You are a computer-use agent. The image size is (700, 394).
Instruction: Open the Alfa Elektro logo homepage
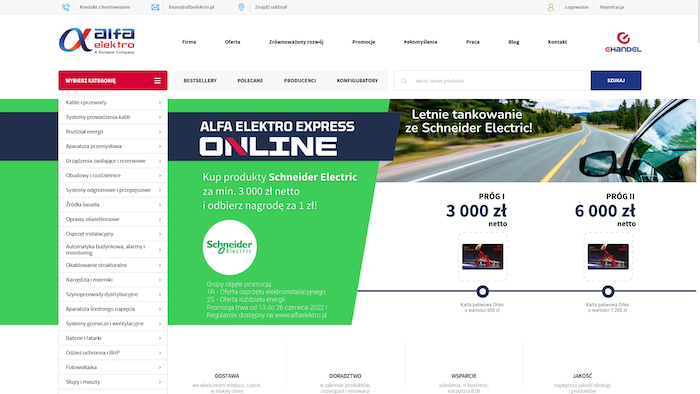pos(97,41)
